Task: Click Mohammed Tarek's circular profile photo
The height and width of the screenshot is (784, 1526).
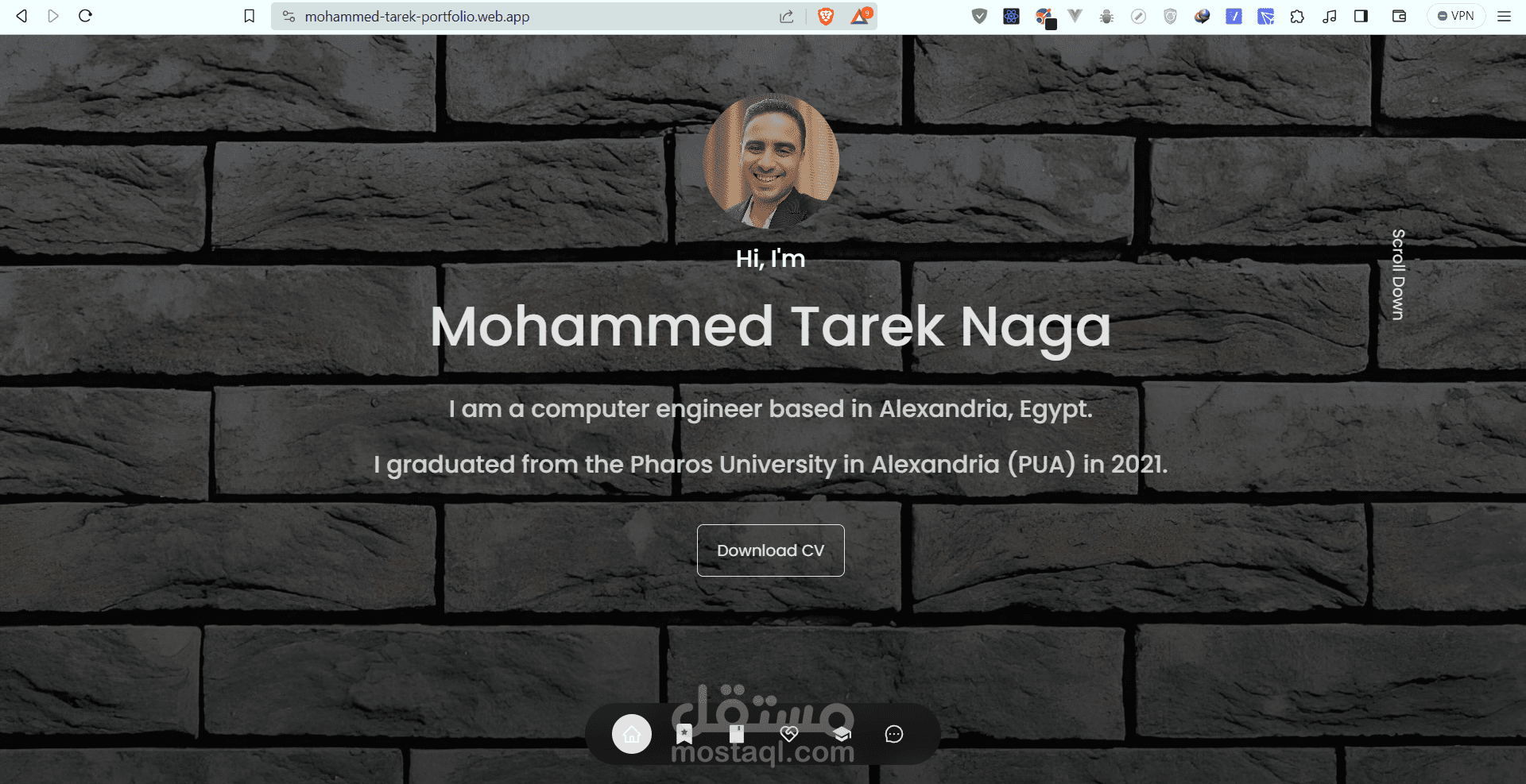Action: tap(770, 161)
